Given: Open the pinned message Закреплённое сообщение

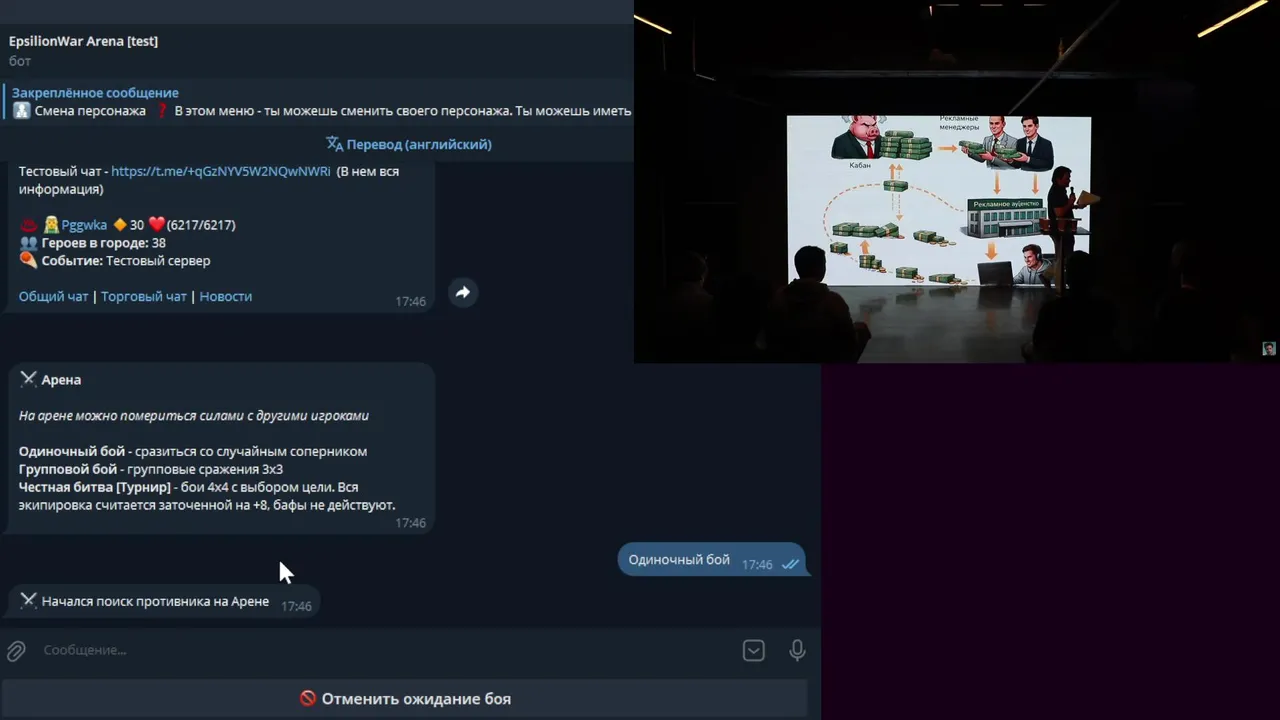Looking at the screenshot, I should (317, 102).
